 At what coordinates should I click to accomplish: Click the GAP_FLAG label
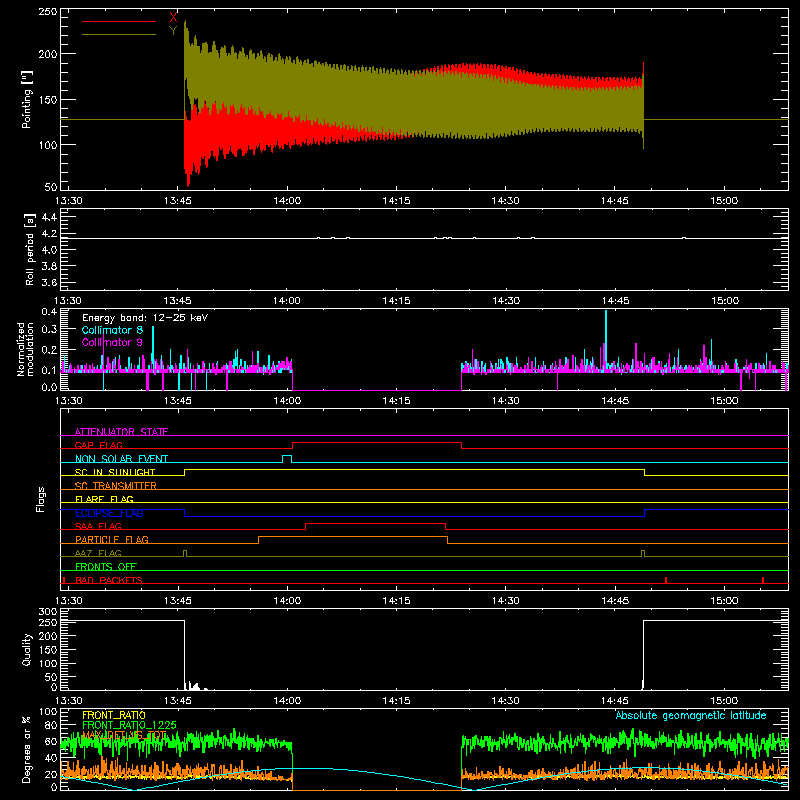tap(98, 445)
